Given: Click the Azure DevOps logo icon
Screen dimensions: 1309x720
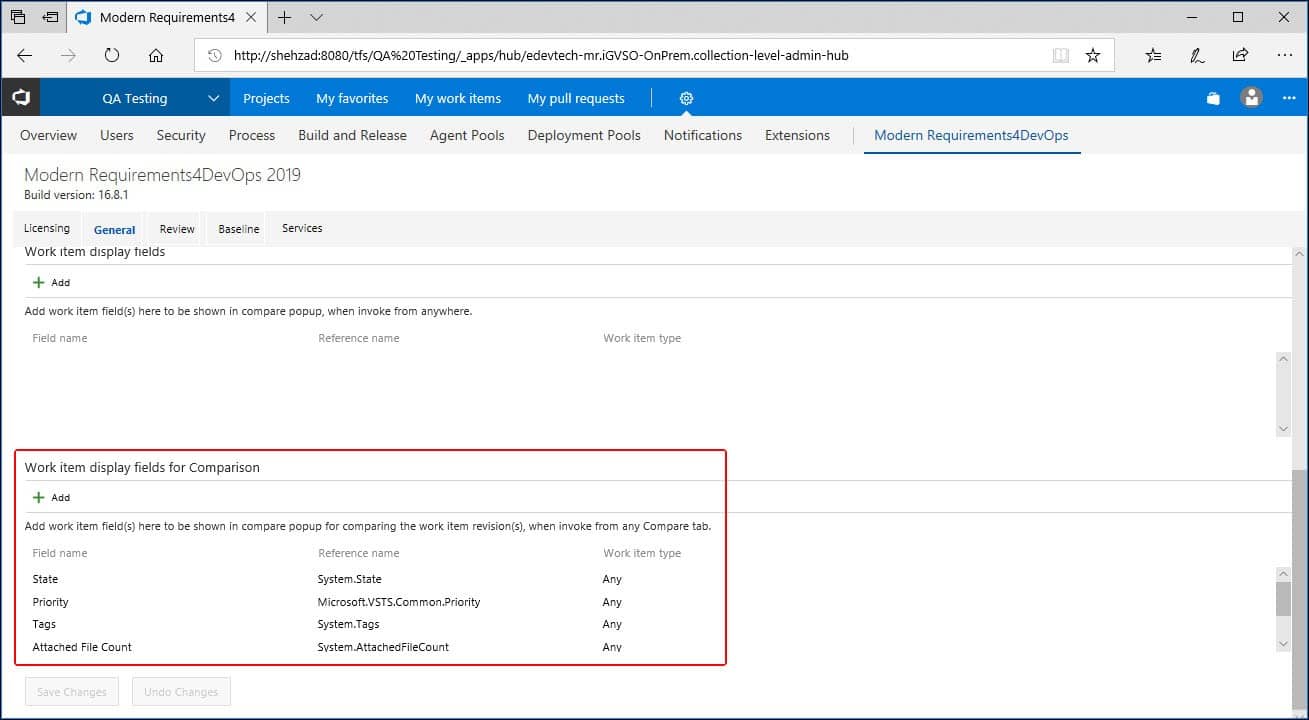Looking at the screenshot, I should [20, 98].
